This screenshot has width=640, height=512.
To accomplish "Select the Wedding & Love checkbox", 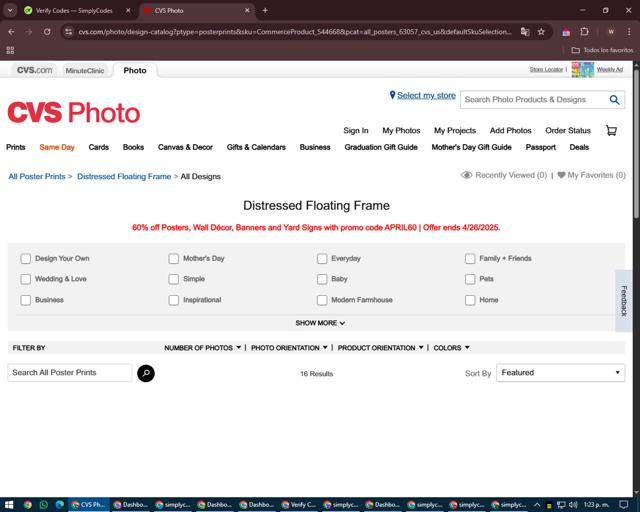I will pos(26,279).
